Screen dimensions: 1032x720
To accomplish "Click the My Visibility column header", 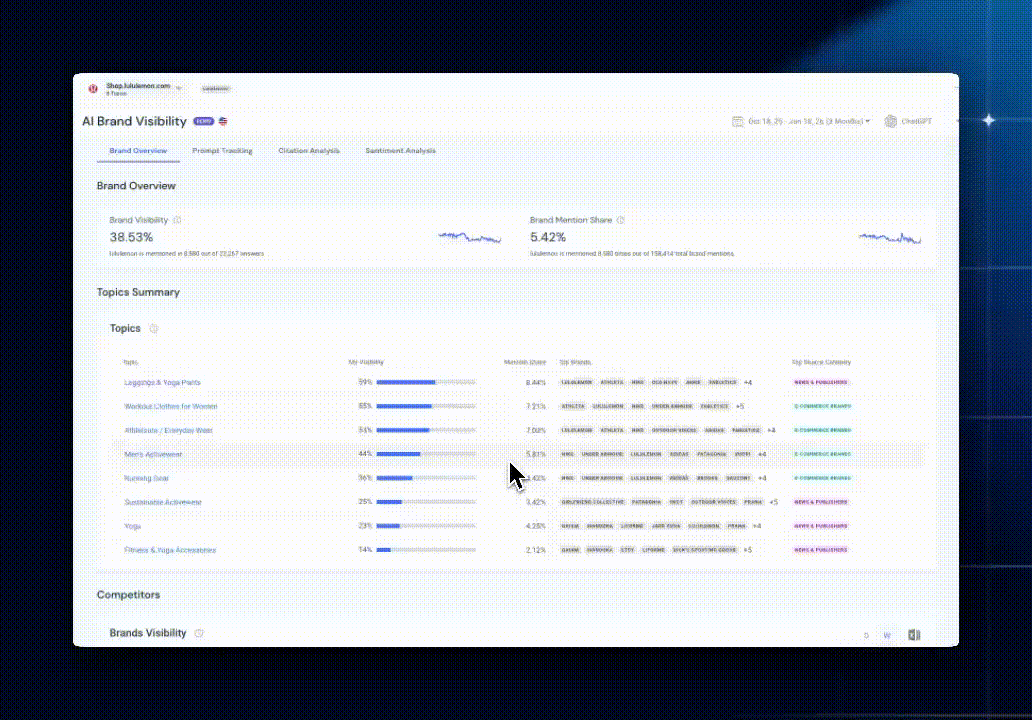I will click(x=366, y=362).
